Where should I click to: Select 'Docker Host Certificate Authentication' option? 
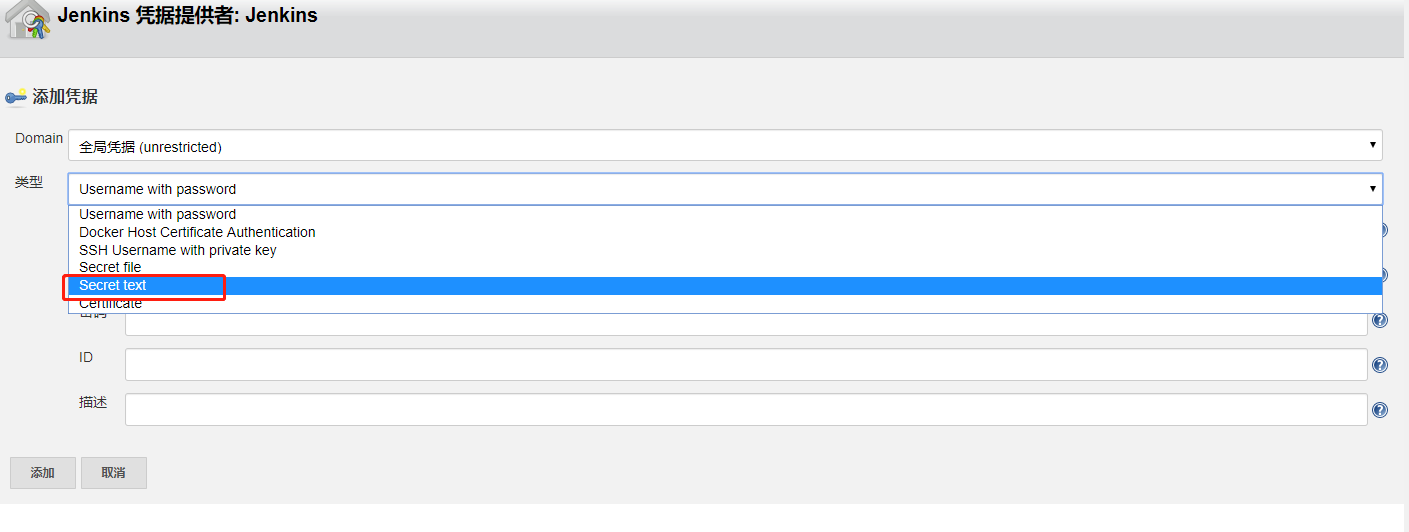click(197, 232)
